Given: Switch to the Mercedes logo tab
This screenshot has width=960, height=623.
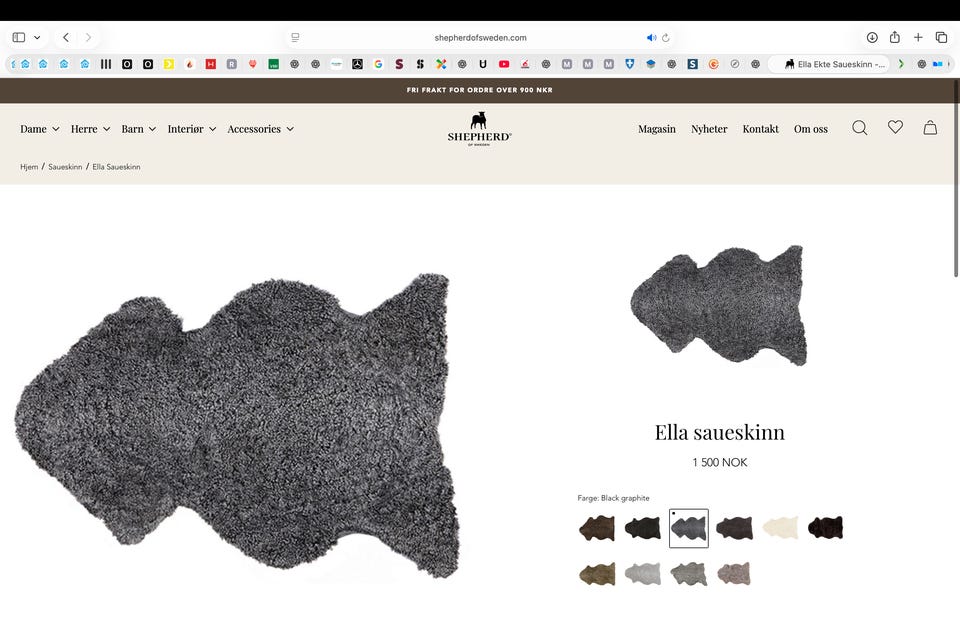Looking at the screenshot, I should point(358,64).
